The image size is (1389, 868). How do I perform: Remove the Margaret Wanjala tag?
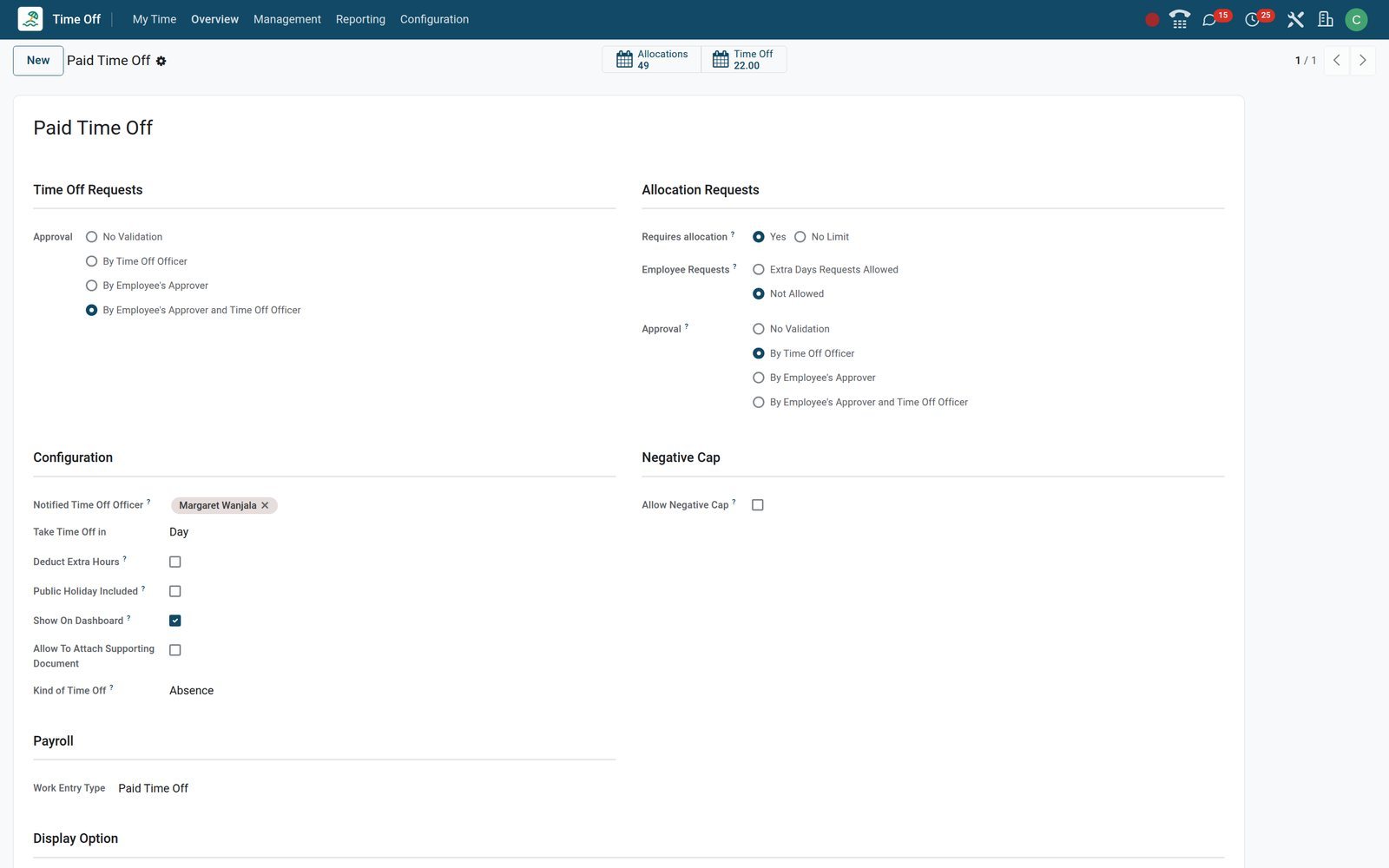[265, 505]
